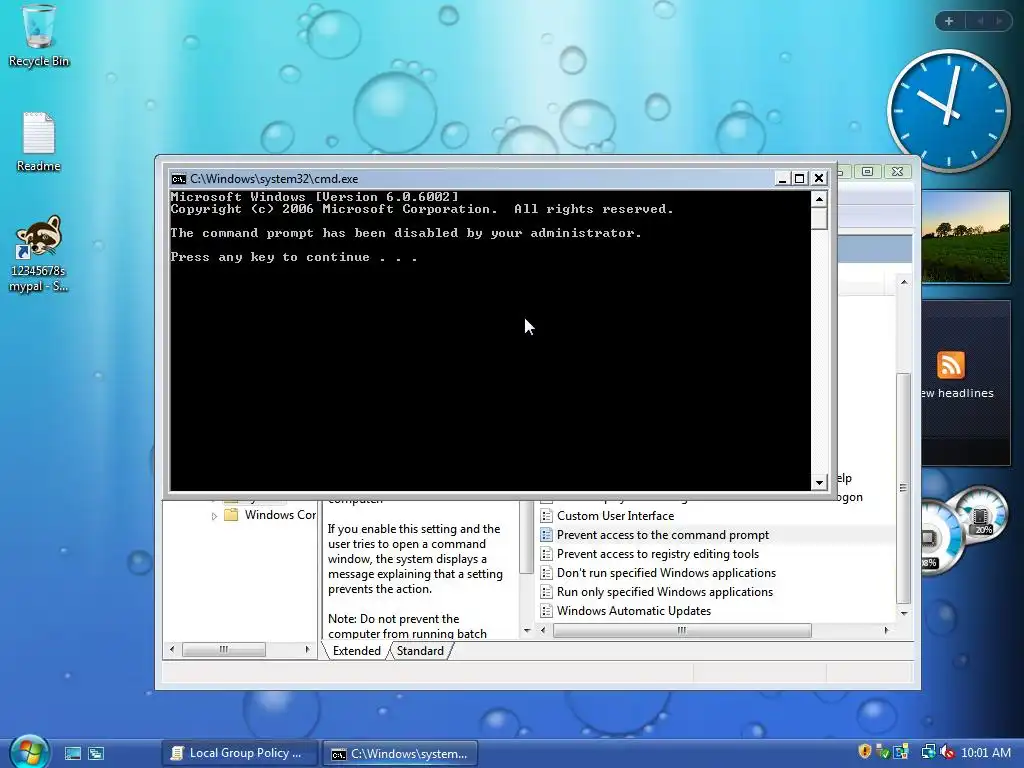This screenshot has height=768, width=1024.
Task: Click Prevent access to registry editing tools icon
Action: point(547,554)
